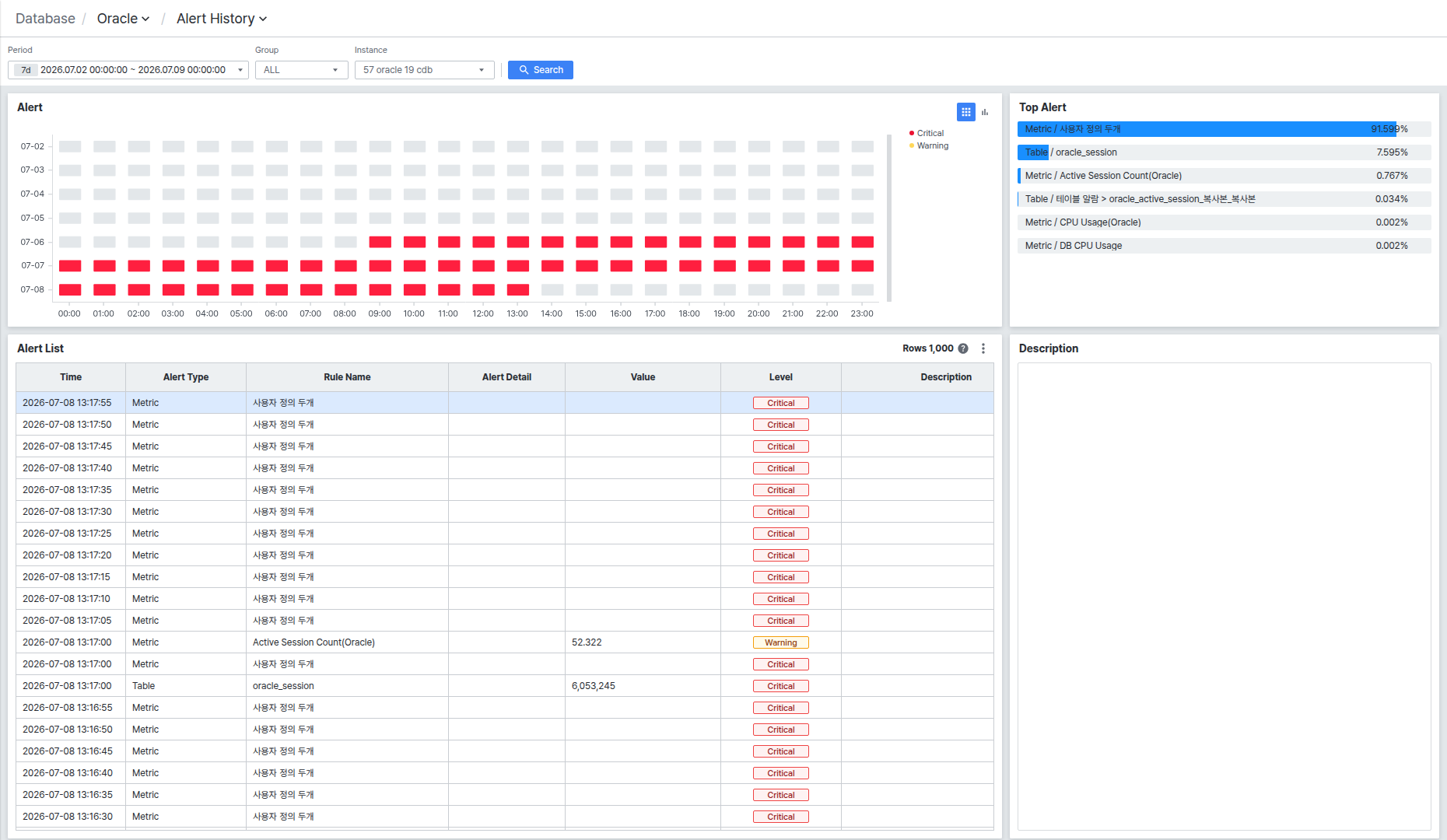This screenshot has height=840, width=1447.
Task: Open the Group ALL dropdown
Action: (x=302, y=70)
